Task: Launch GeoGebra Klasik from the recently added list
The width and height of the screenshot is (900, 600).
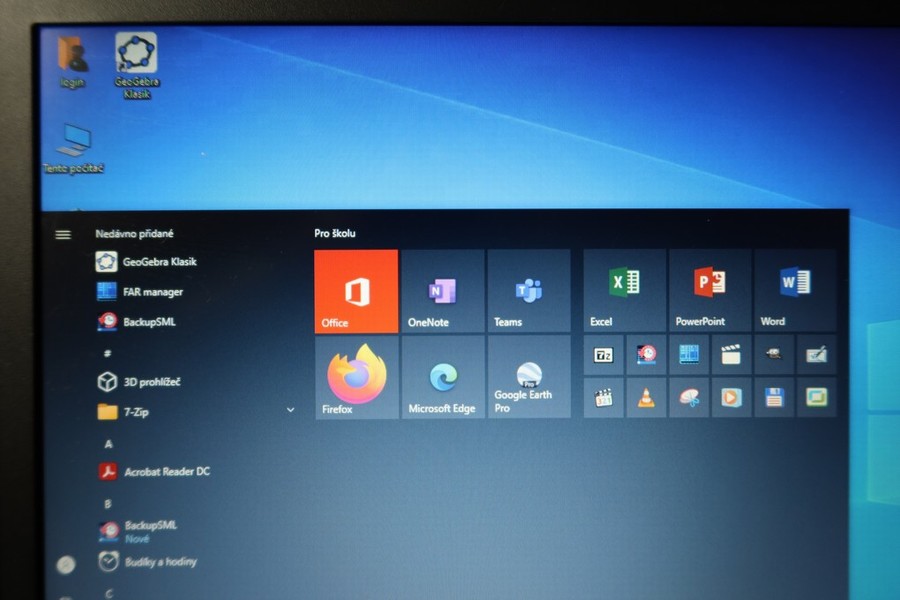Action: pyautogui.click(x=146, y=262)
